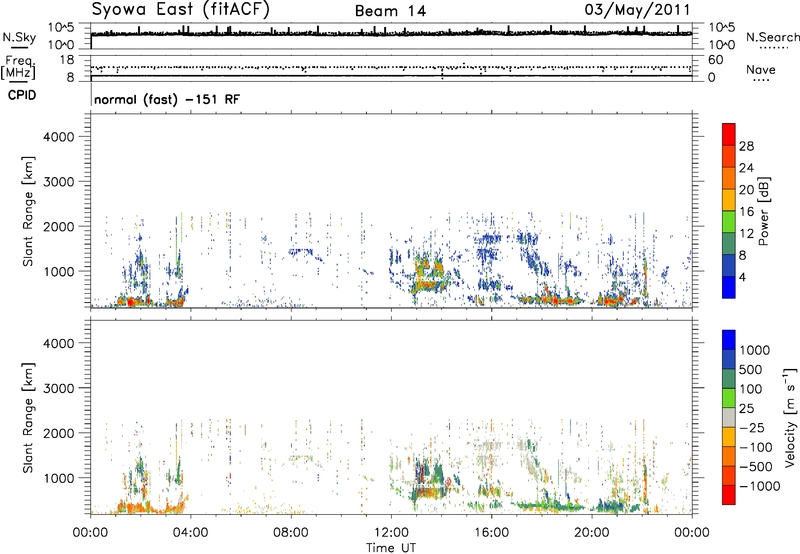Screen dimensions: 800x554
Task: Click the 24 dB power colorbar label
Action: [746, 168]
